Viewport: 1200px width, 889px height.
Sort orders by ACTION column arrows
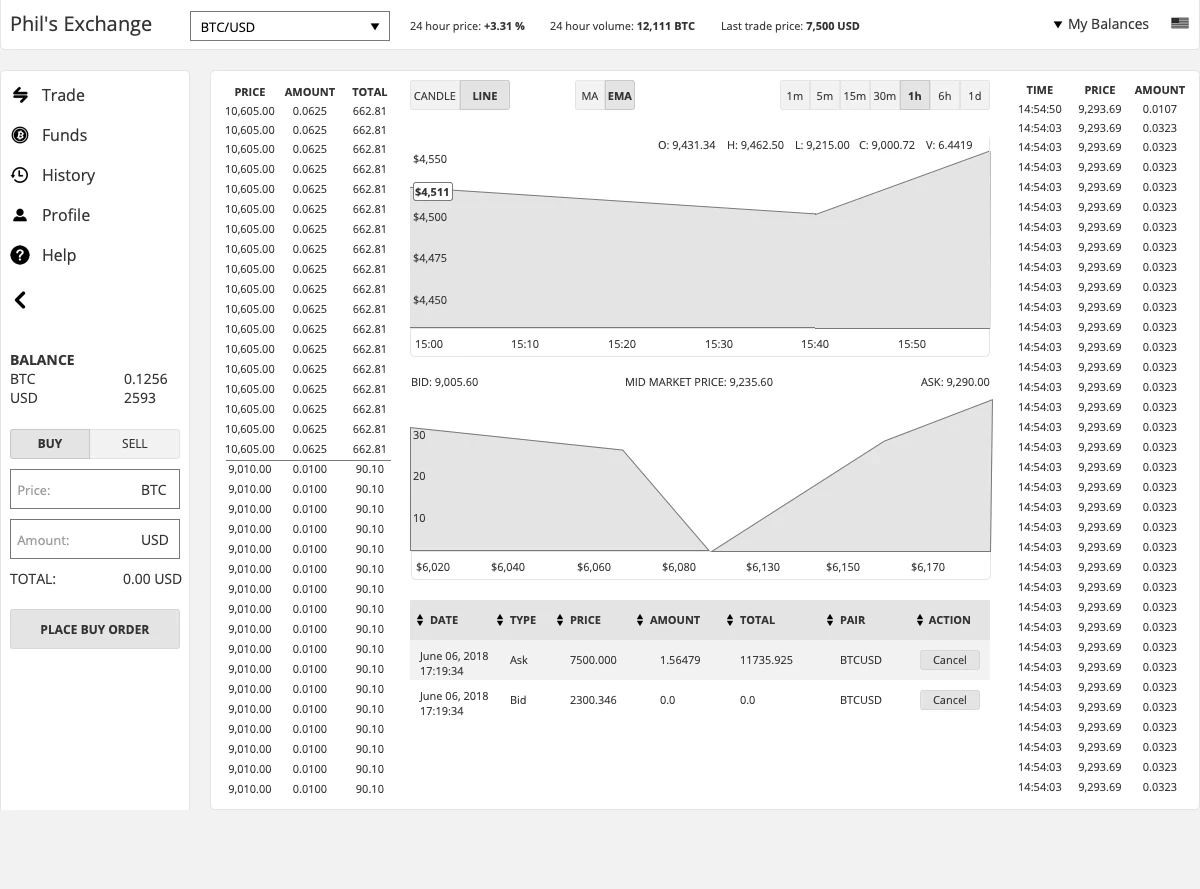pyautogui.click(x=920, y=620)
